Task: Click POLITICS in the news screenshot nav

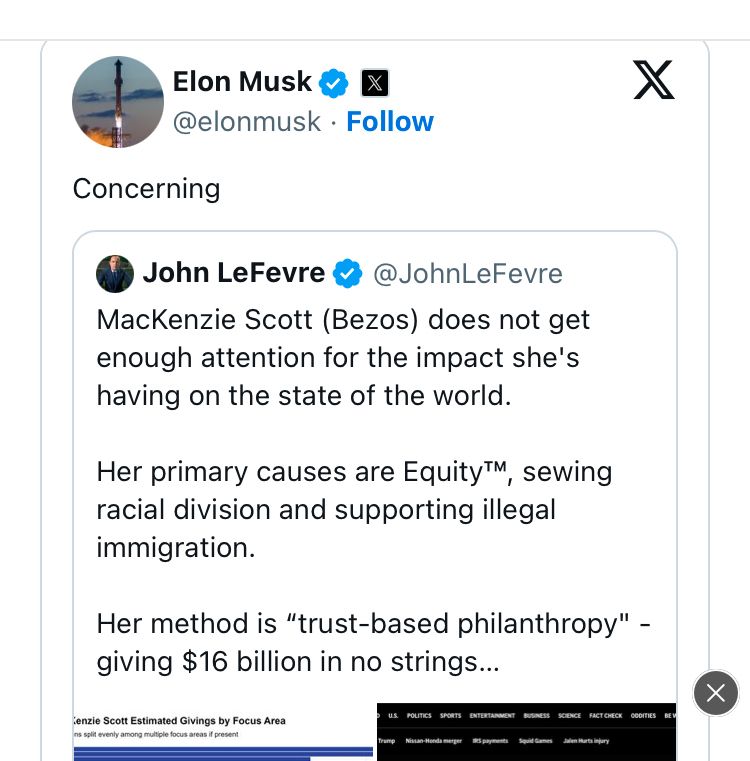Action: point(419,716)
